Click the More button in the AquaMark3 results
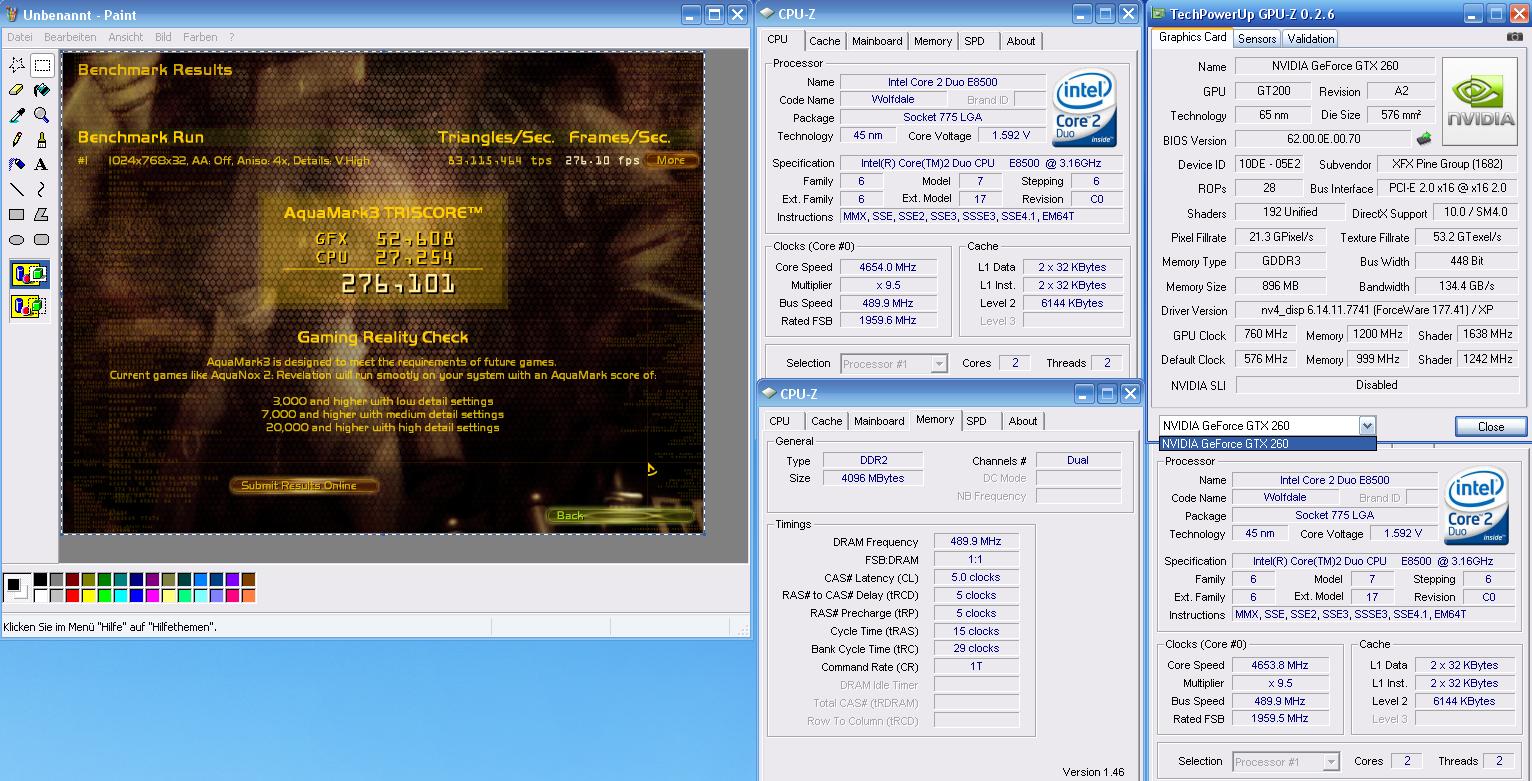The image size is (1532, 781). pyautogui.click(x=671, y=160)
